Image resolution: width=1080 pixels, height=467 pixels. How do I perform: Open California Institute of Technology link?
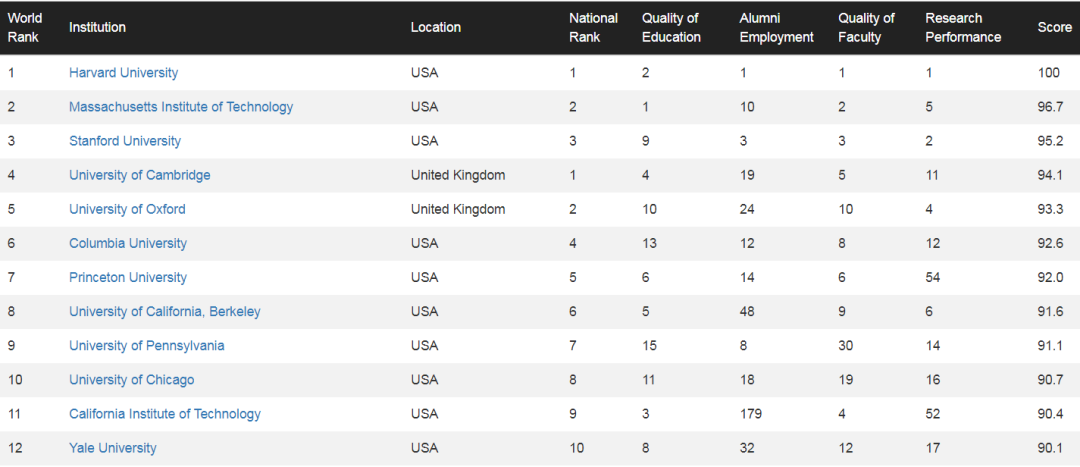[x=165, y=414]
